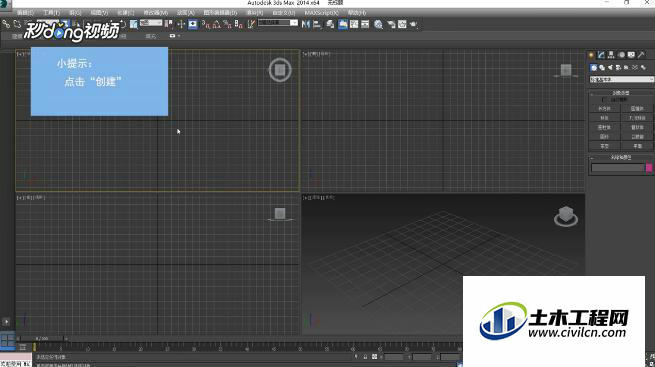Viewport: 655px width, 367px height.
Task: Click the Unlink Selection toolbar icon
Action: (17, 24)
